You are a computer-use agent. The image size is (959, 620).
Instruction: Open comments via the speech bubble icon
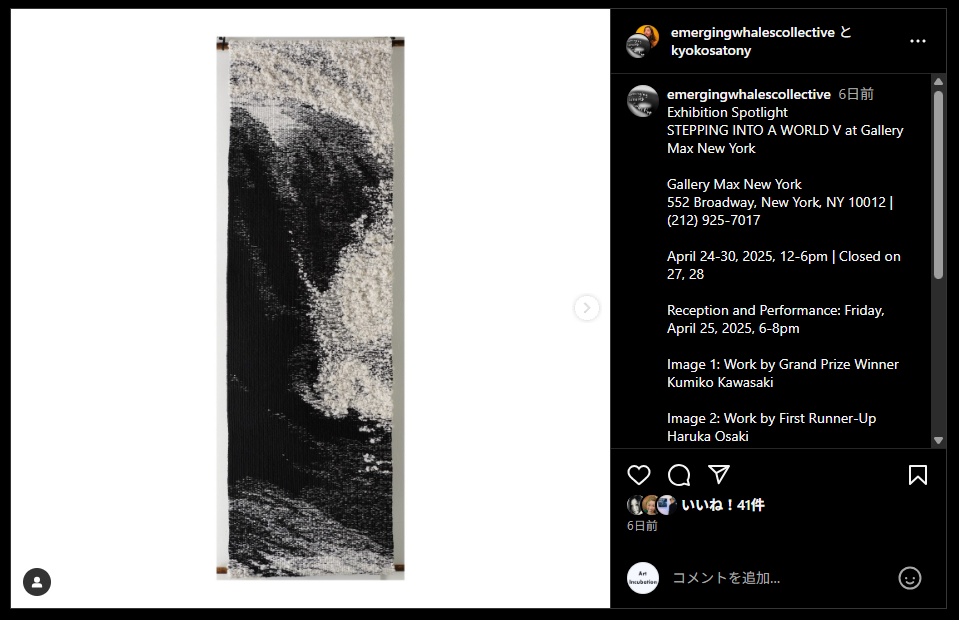[x=679, y=475]
